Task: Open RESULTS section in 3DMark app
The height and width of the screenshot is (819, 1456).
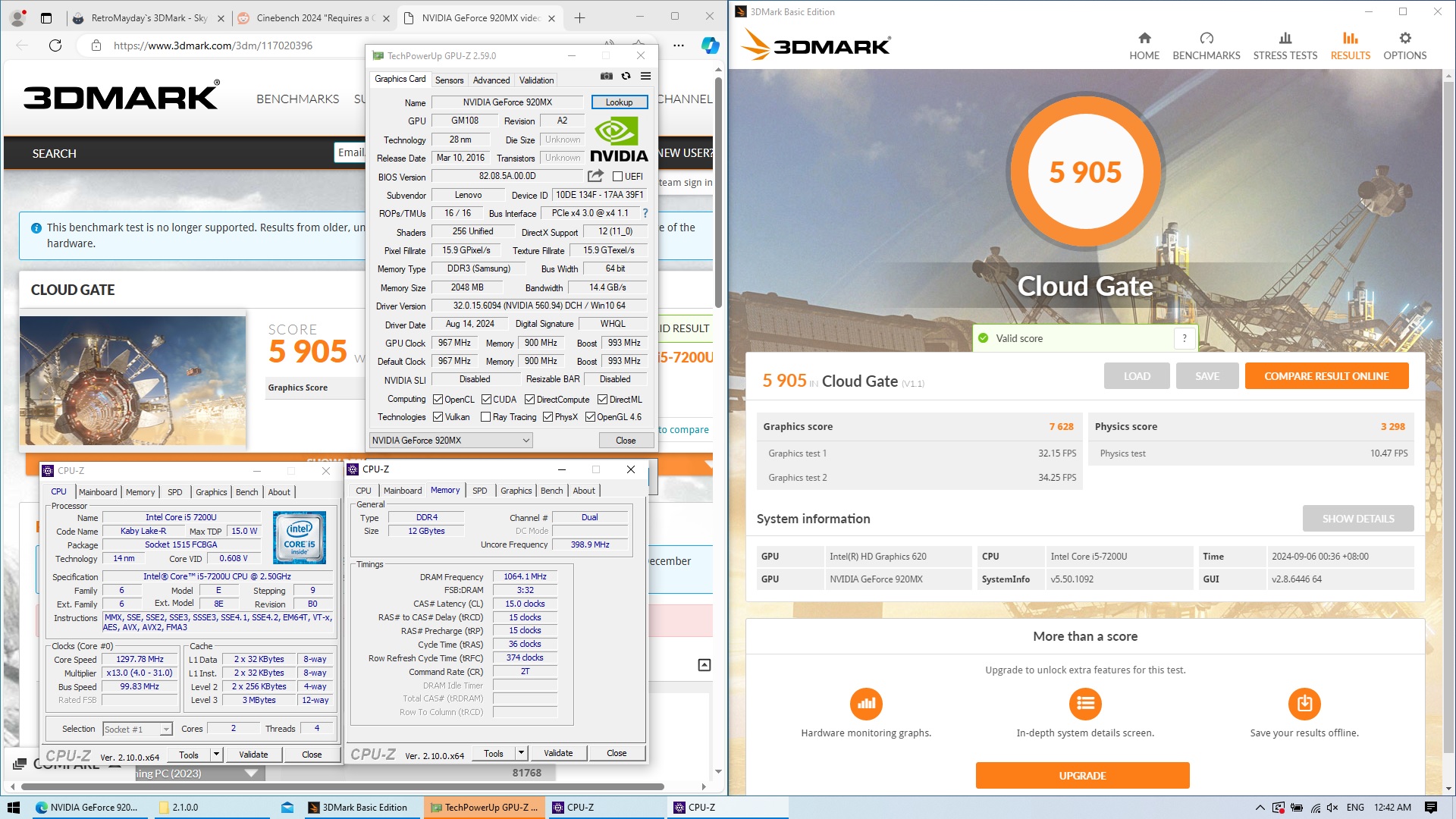Action: (1351, 46)
